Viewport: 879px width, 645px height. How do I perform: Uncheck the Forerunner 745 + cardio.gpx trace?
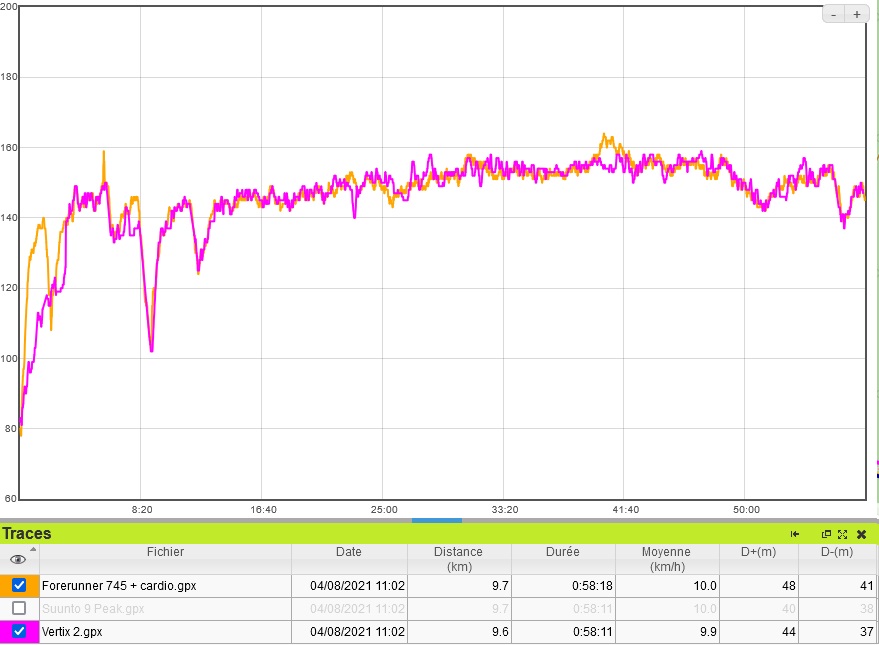point(19,585)
